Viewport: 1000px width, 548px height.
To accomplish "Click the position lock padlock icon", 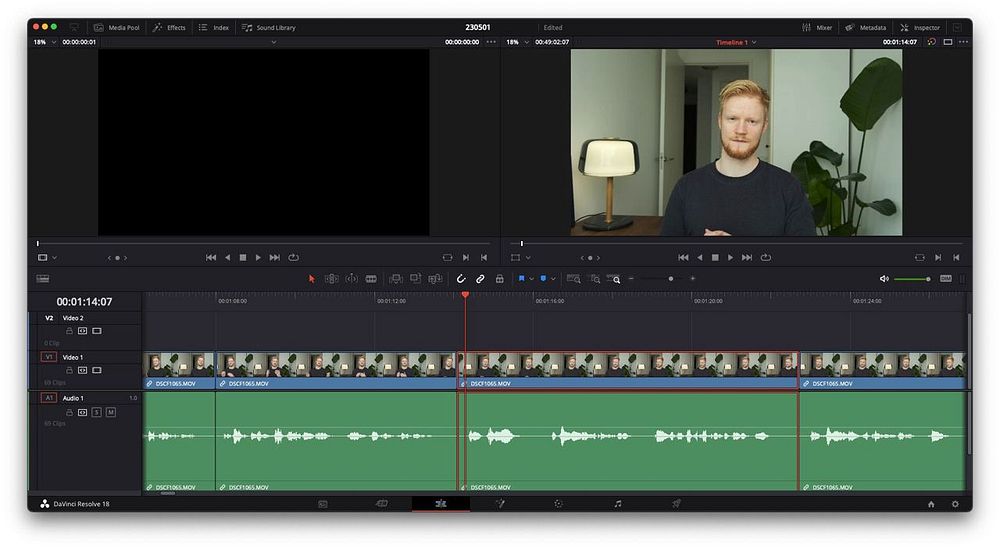I will pyautogui.click(x=499, y=279).
